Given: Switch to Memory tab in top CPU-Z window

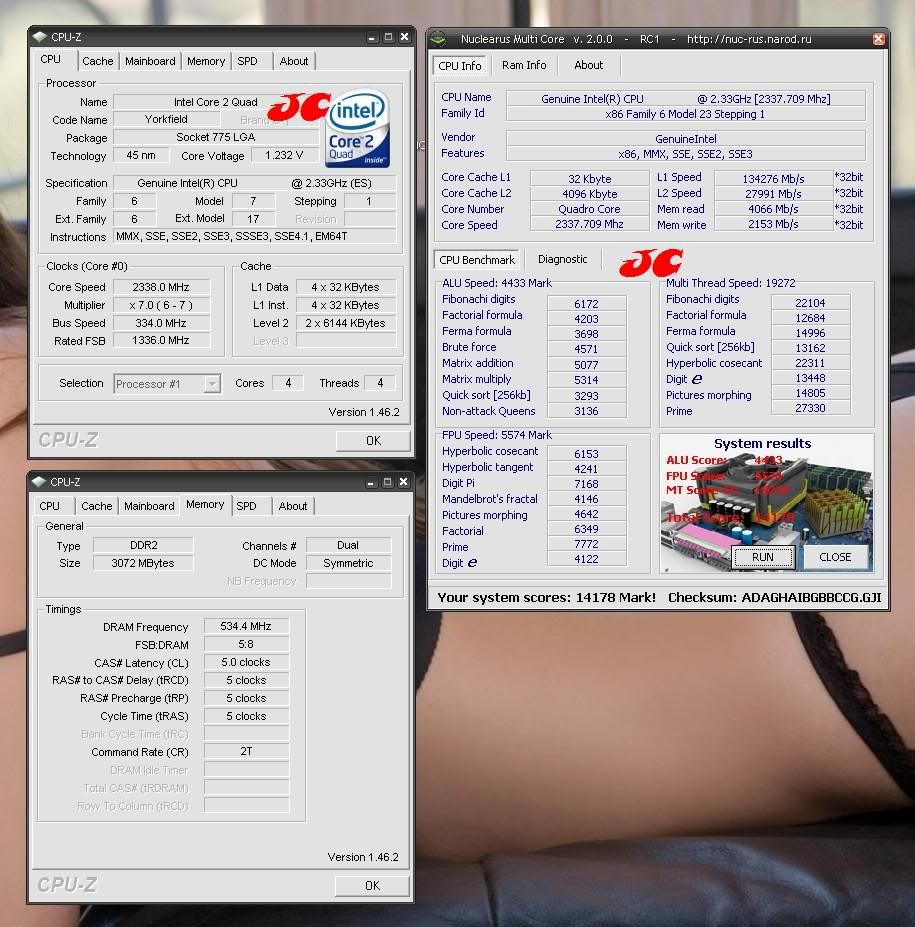Looking at the screenshot, I should pos(206,61).
